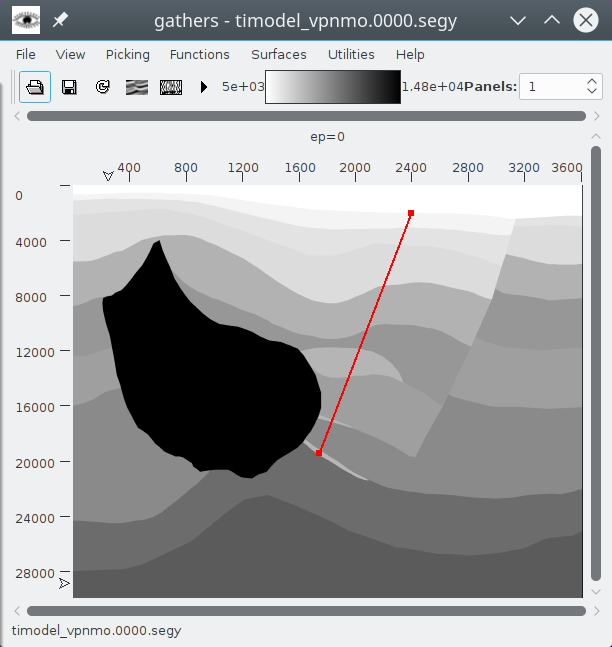Image resolution: width=612 pixels, height=647 pixels.
Task: Click the open file printer-like icon
Action: click(35, 87)
